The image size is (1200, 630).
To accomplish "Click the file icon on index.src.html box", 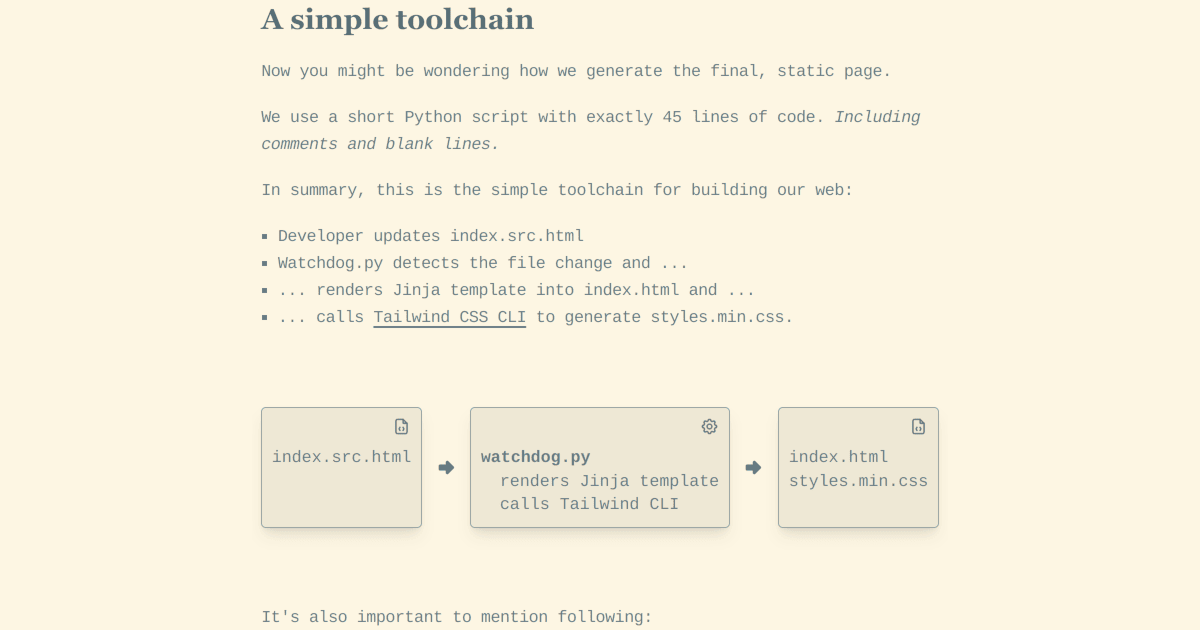I will [x=401, y=426].
